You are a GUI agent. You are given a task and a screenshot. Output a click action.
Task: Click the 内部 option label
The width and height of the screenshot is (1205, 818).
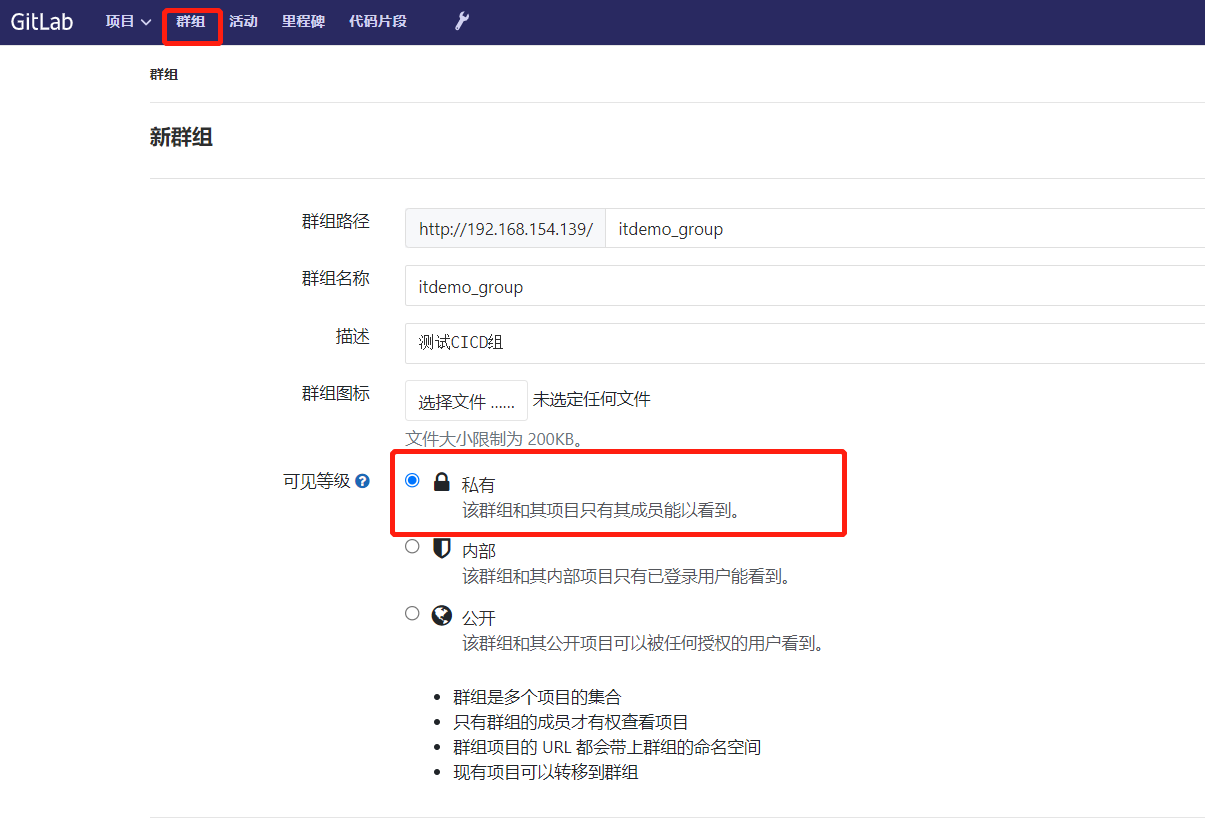479,551
